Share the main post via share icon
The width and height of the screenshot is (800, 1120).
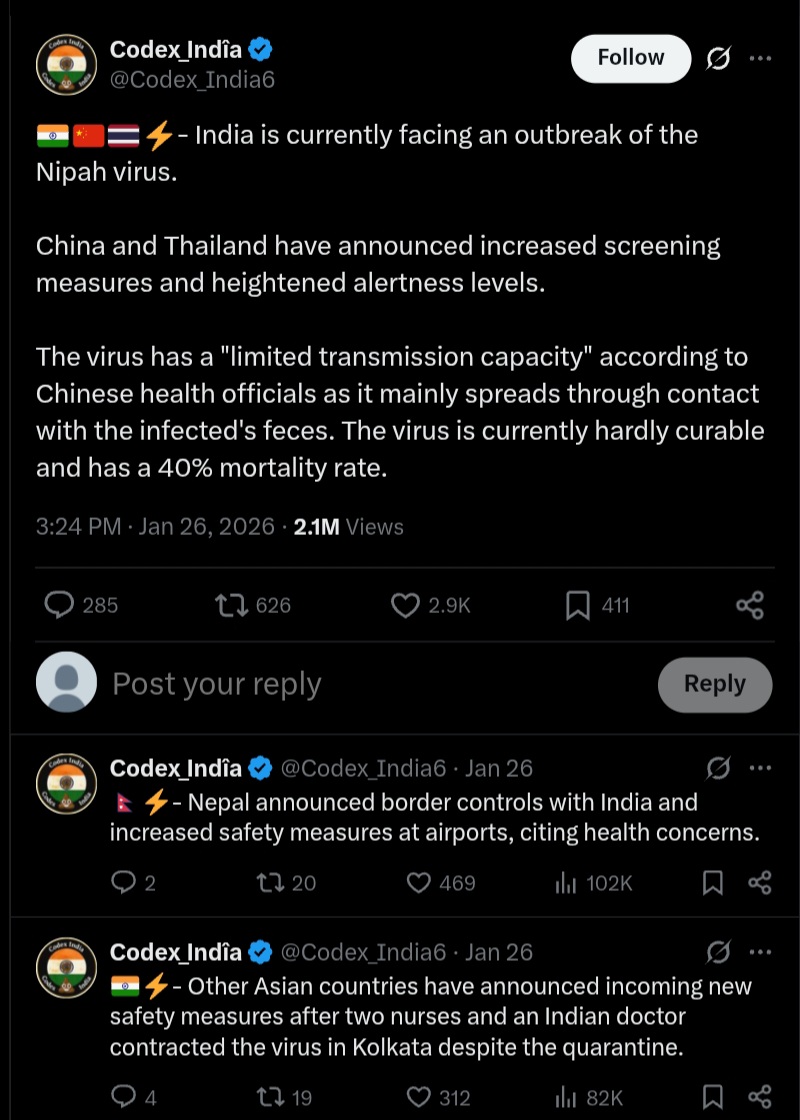(749, 605)
